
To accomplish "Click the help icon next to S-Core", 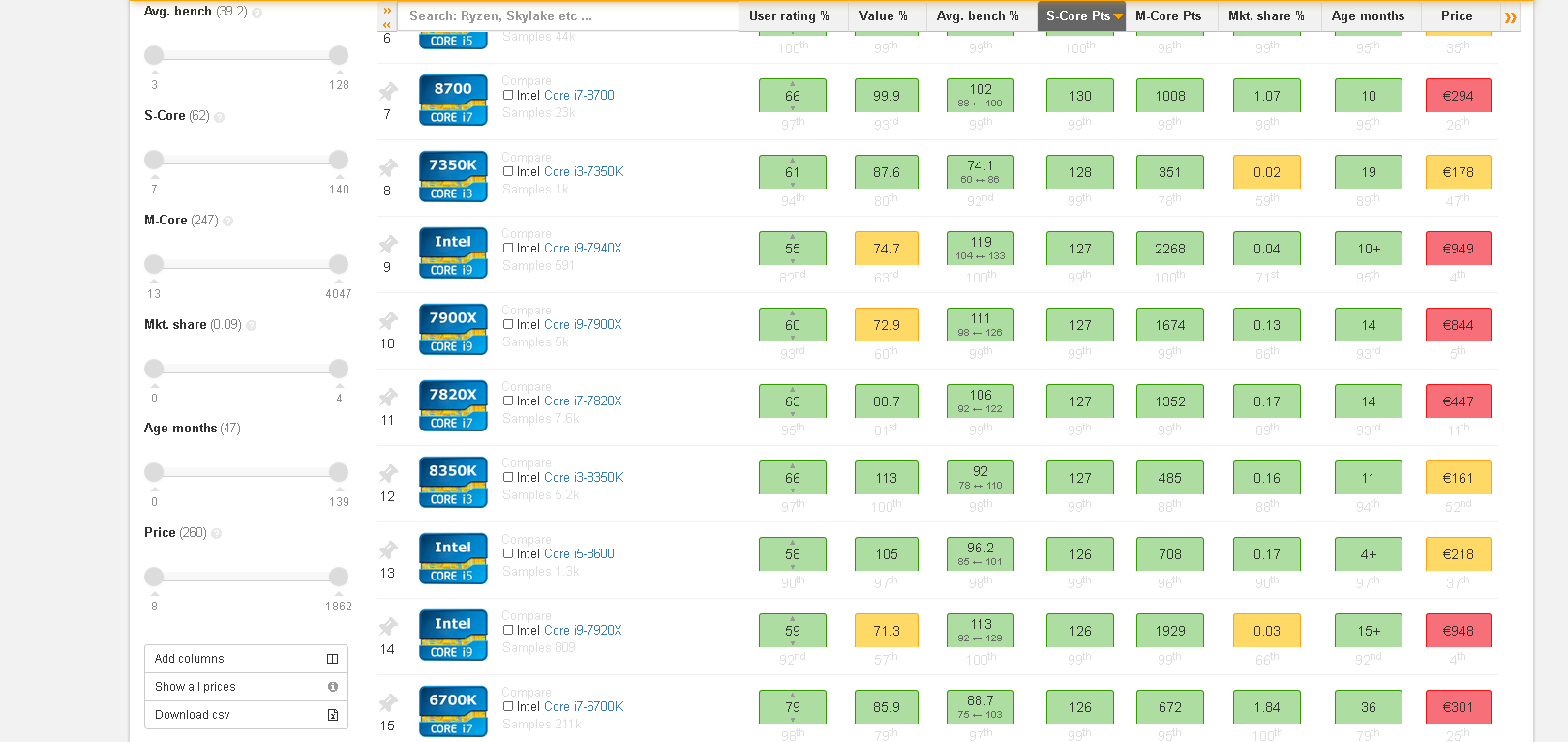I will click(219, 117).
